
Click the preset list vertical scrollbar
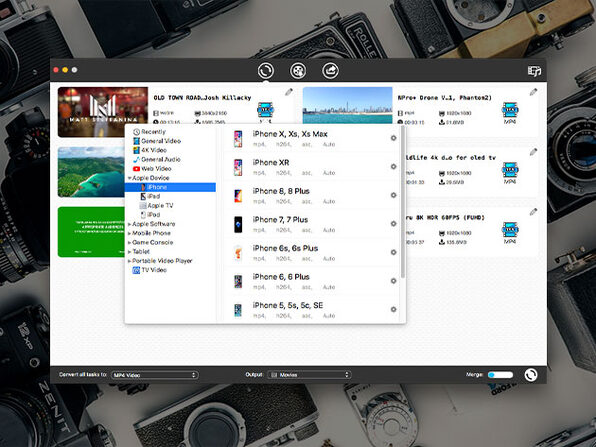coord(403,203)
